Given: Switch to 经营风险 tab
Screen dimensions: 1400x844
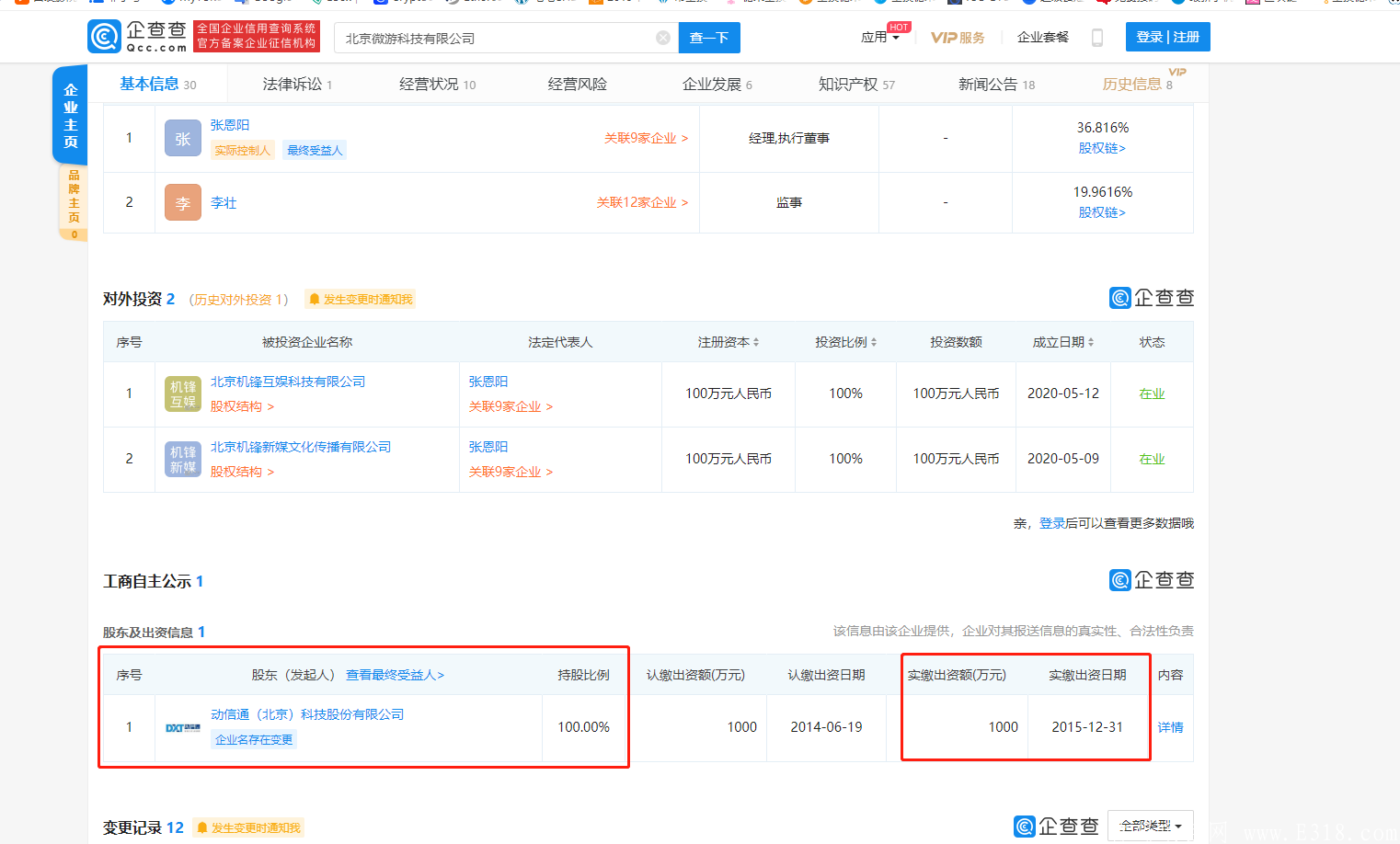Looking at the screenshot, I should click(x=578, y=84).
